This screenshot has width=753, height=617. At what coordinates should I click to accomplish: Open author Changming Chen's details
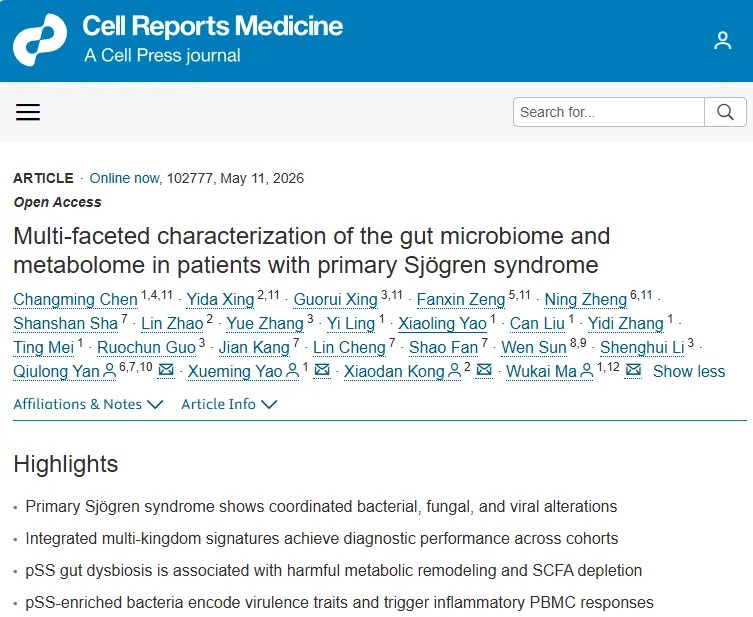(75, 299)
